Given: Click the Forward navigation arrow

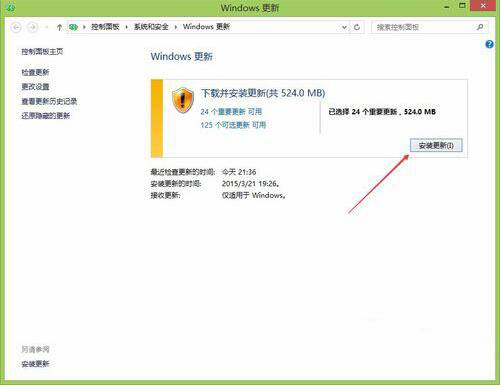Looking at the screenshot, I should (x=32, y=27).
